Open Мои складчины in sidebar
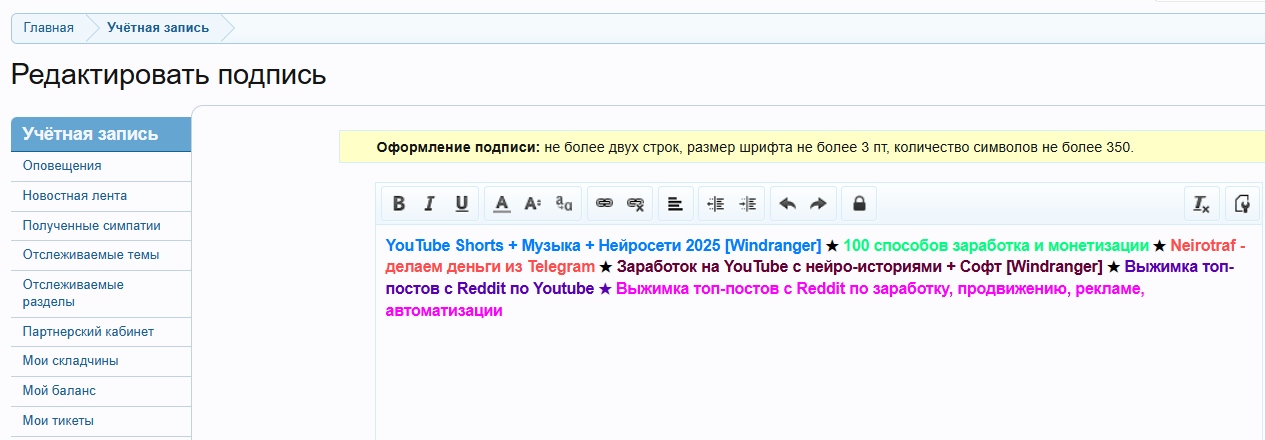 101,361
